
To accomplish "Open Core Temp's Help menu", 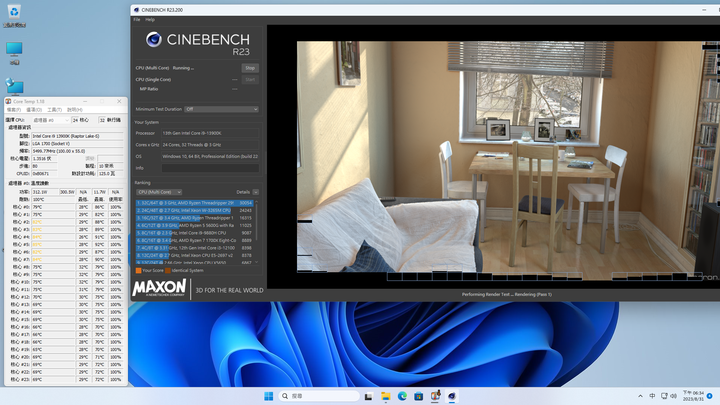I will point(74,110).
